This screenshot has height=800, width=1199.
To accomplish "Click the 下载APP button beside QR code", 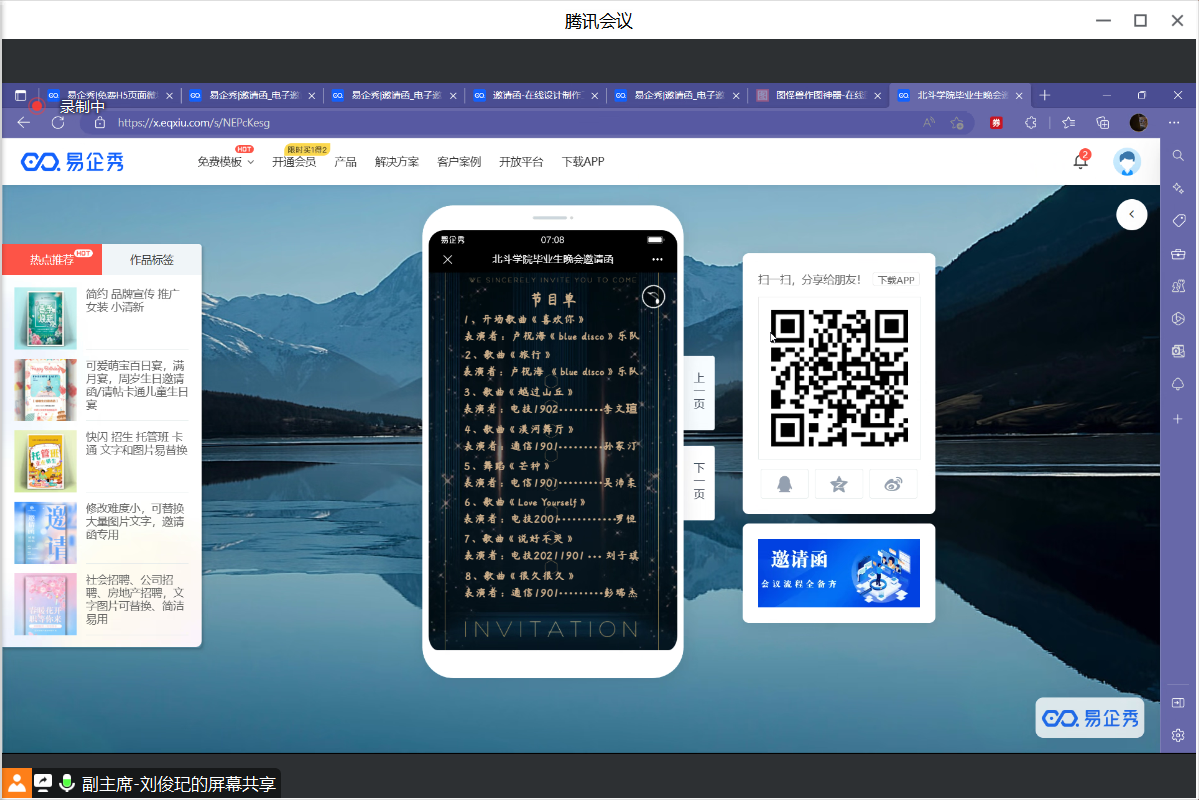I will point(895,280).
